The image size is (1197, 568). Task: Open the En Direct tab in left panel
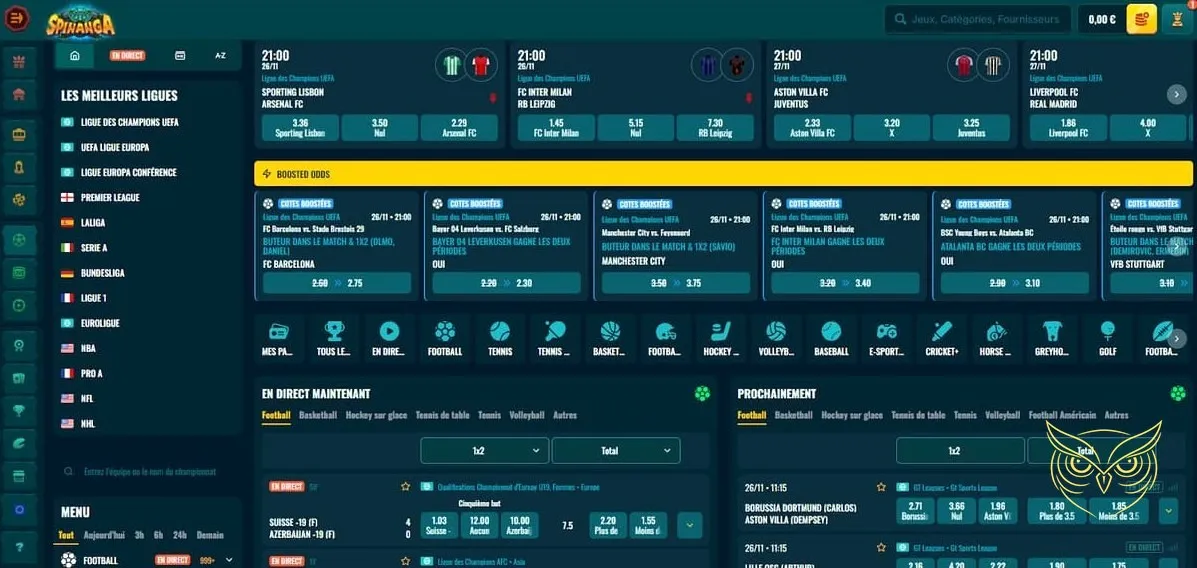coord(127,56)
